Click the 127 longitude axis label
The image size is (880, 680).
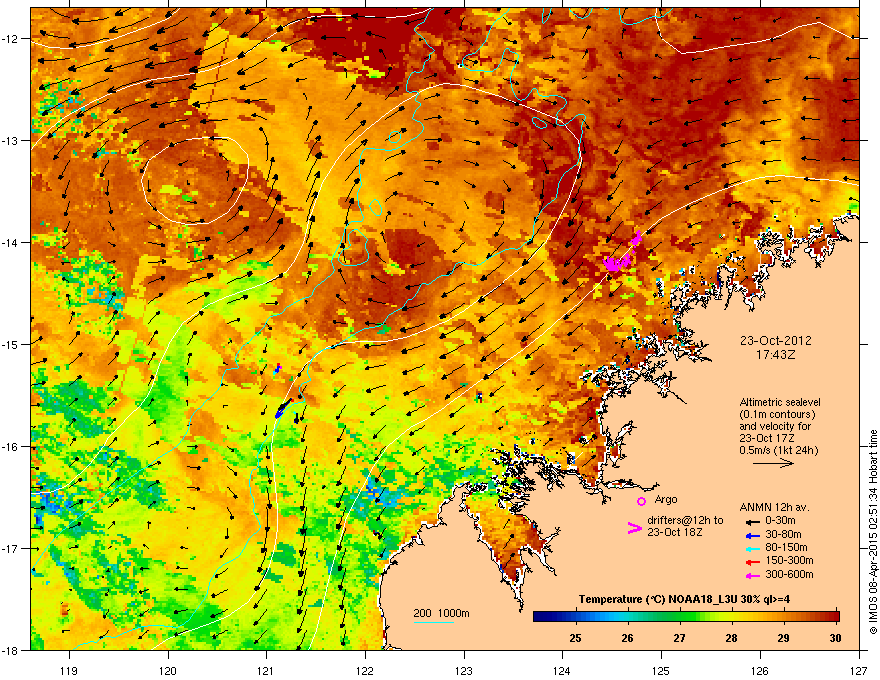pos(859,670)
